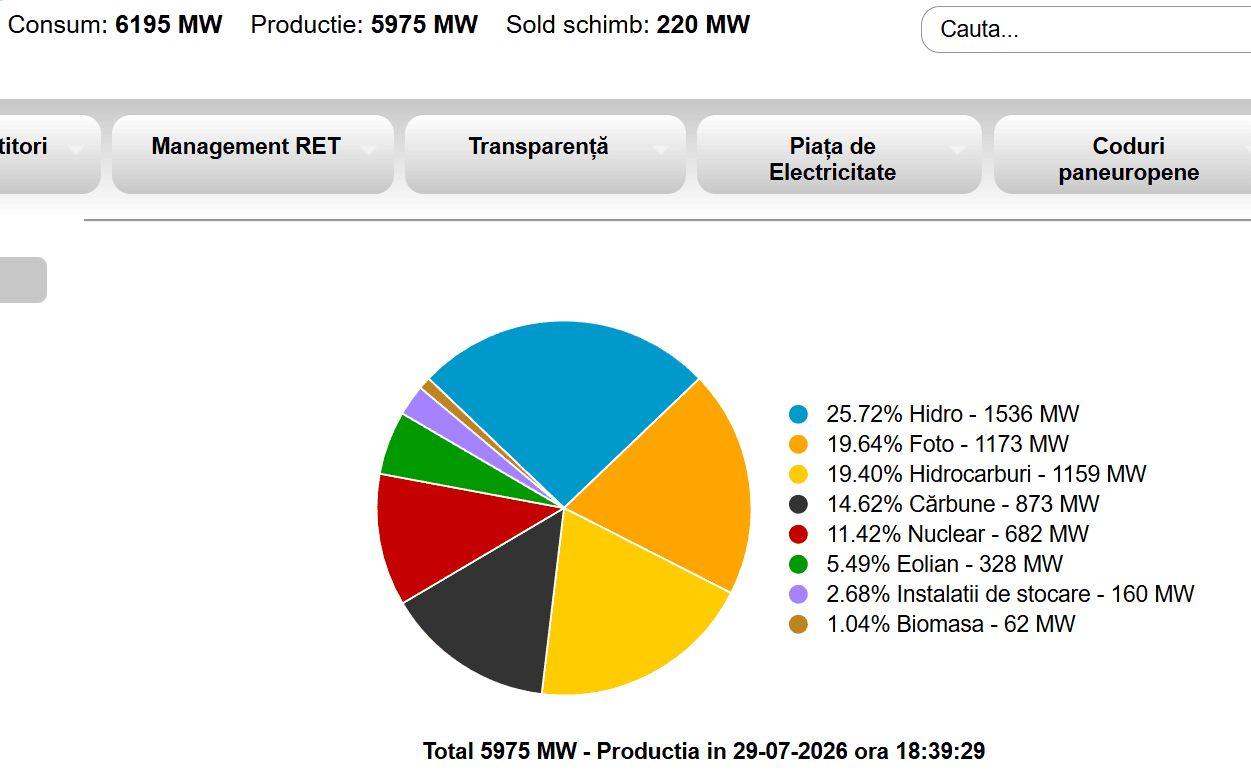Click the blue Hidro legend dot
This screenshot has height=775, width=1251.
798,414
